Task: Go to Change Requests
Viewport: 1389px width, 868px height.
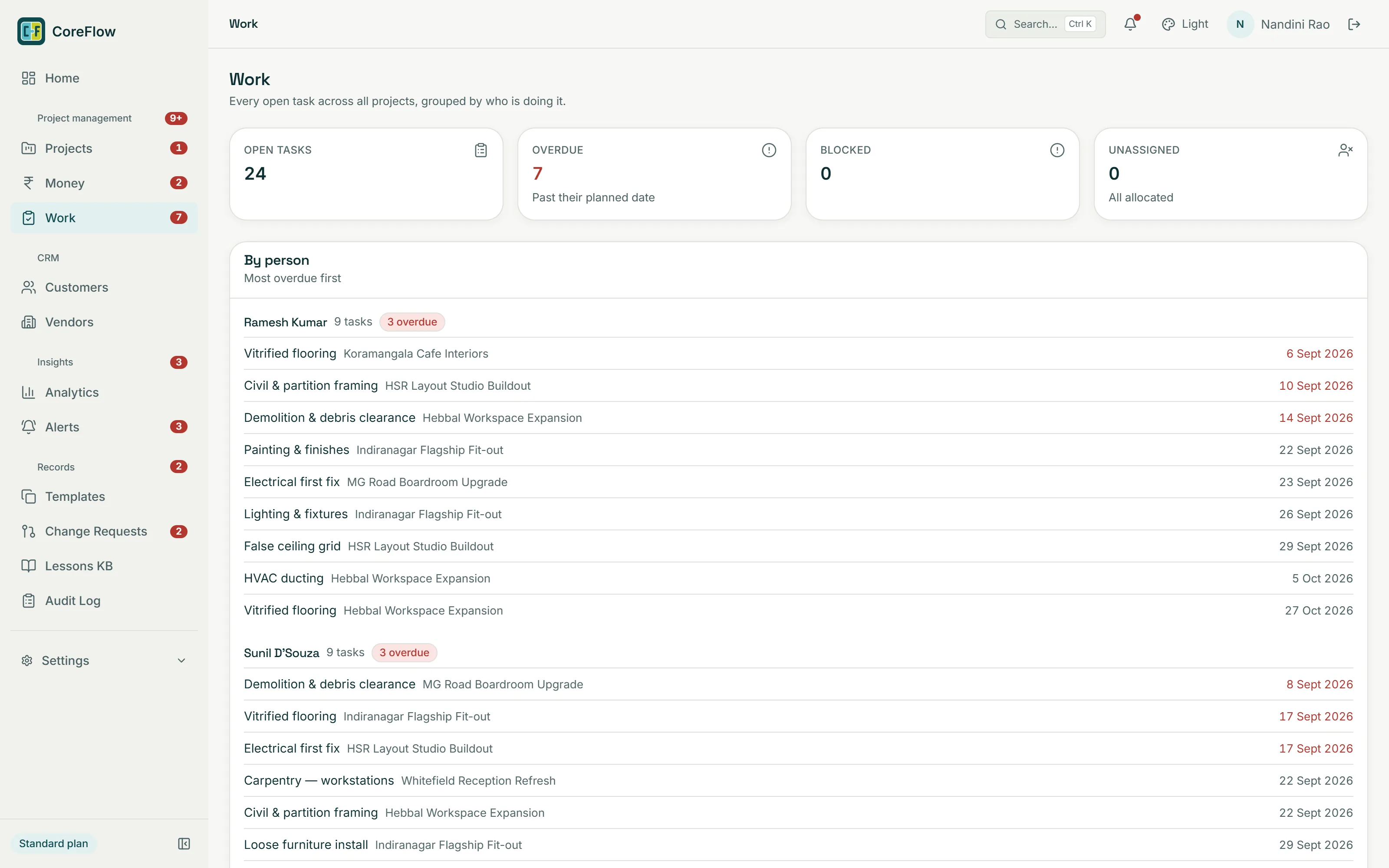Action: coord(104,531)
